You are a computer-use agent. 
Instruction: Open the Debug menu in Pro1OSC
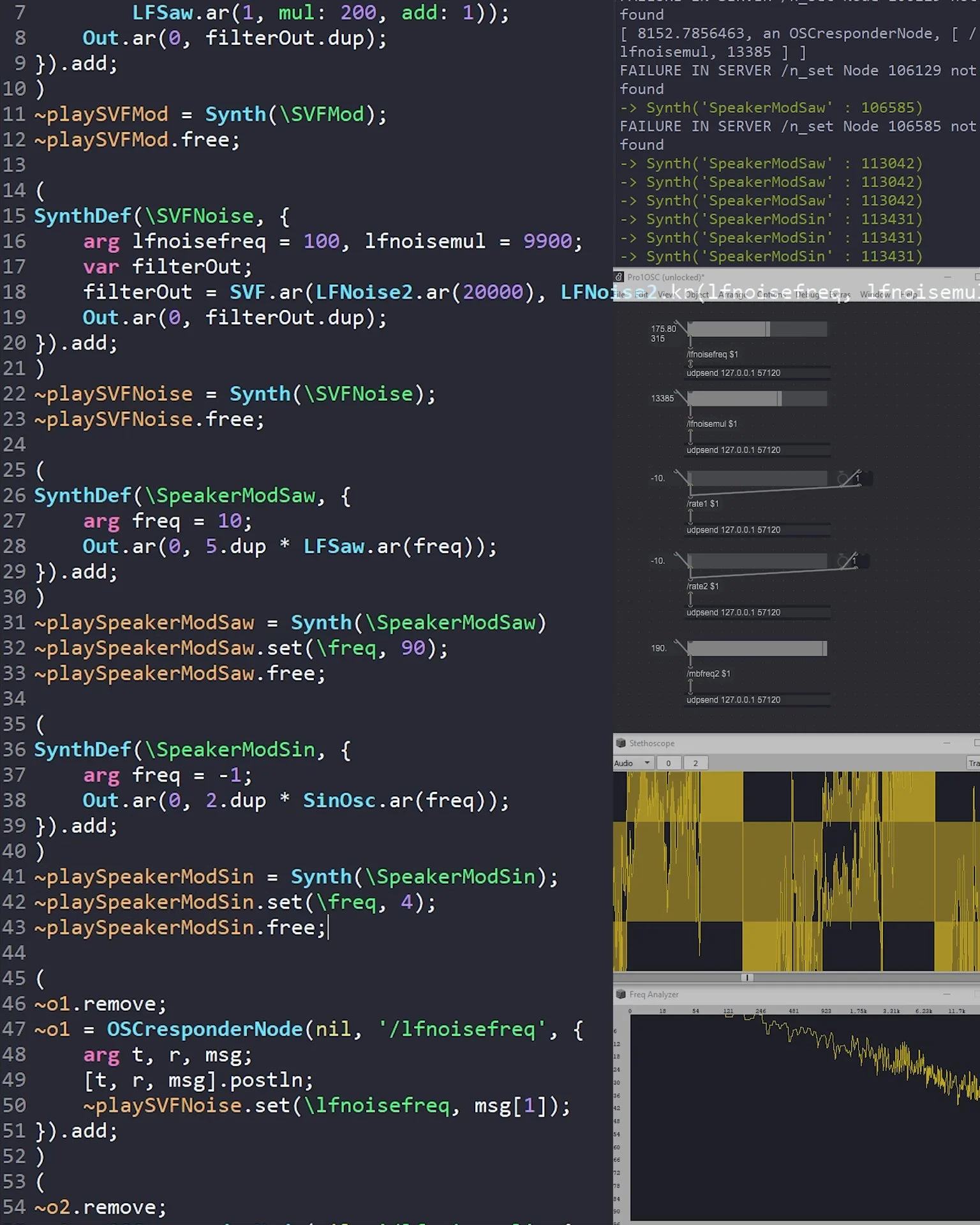coord(807,295)
